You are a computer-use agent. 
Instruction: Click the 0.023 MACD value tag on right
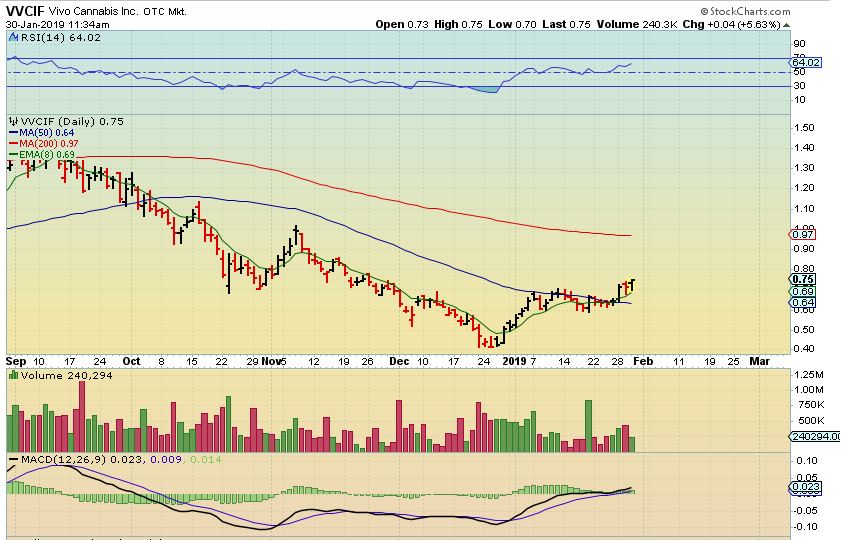pyautogui.click(x=806, y=487)
